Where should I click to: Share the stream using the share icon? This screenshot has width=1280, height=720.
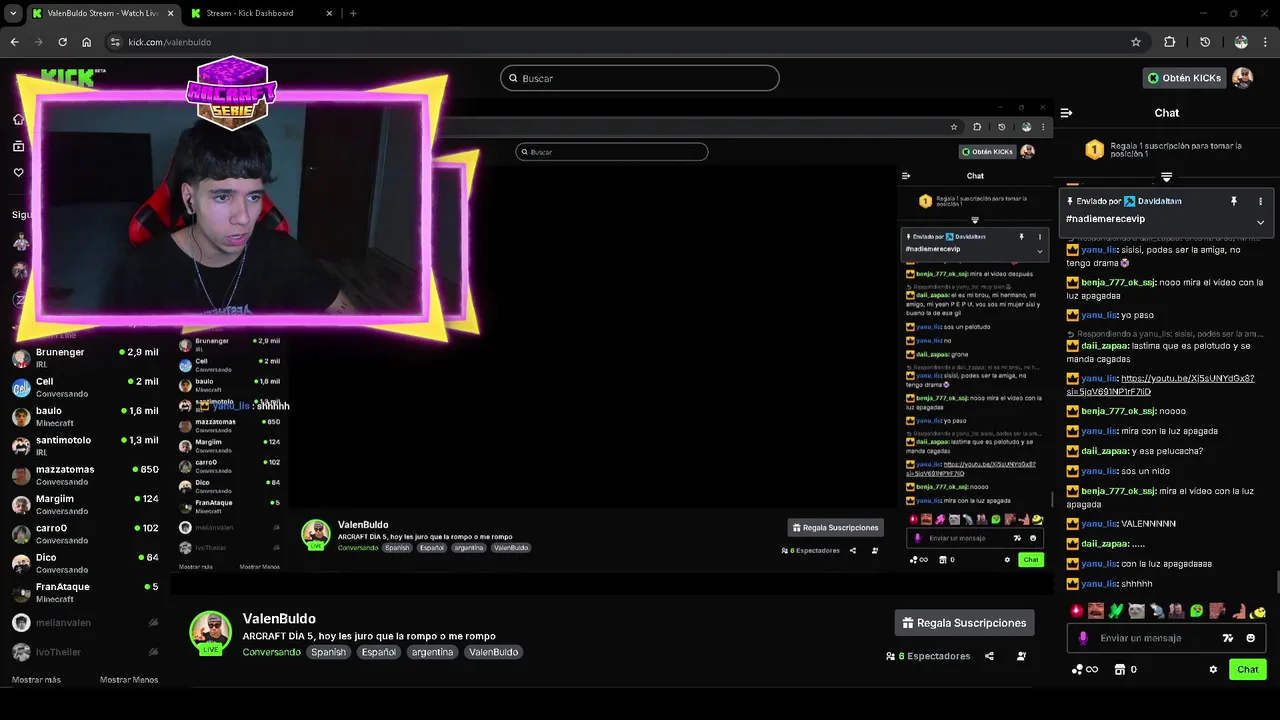coord(989,656)
